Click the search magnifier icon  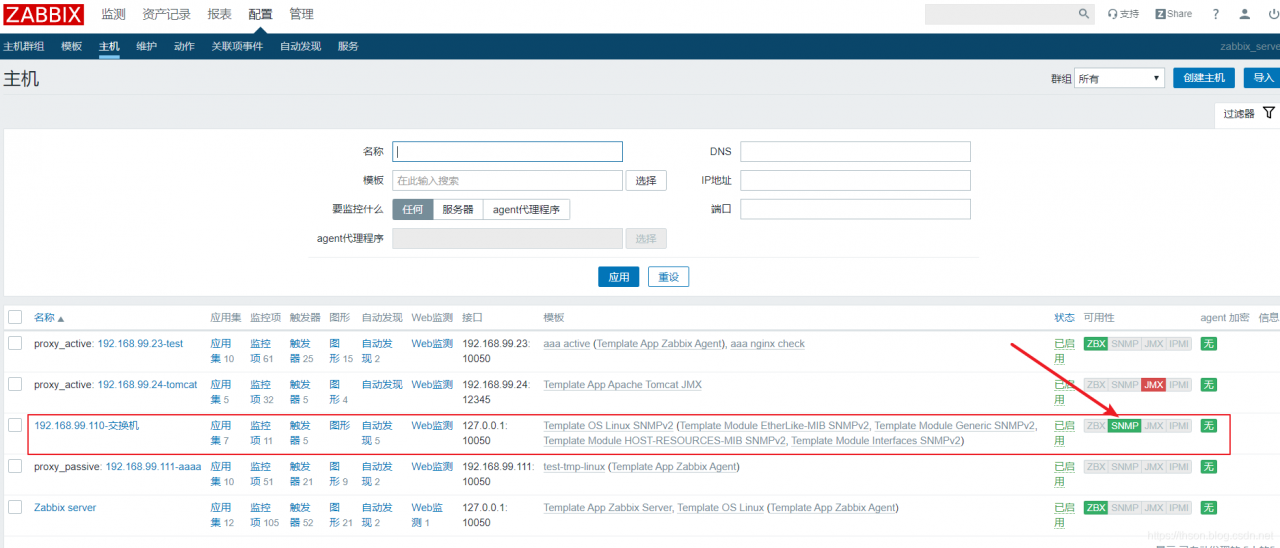1085,14
